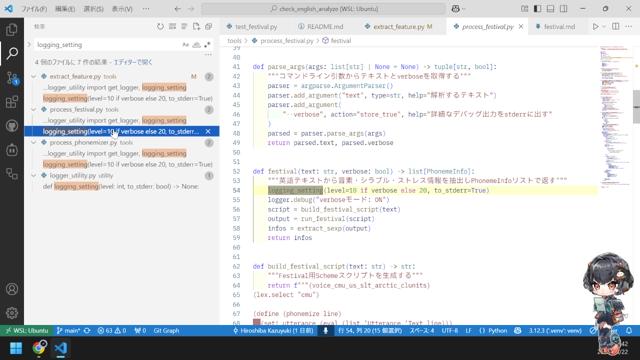Open the Copilot icon in title bar
Viewport: 640px width, 360px height.
pos(456,9)
